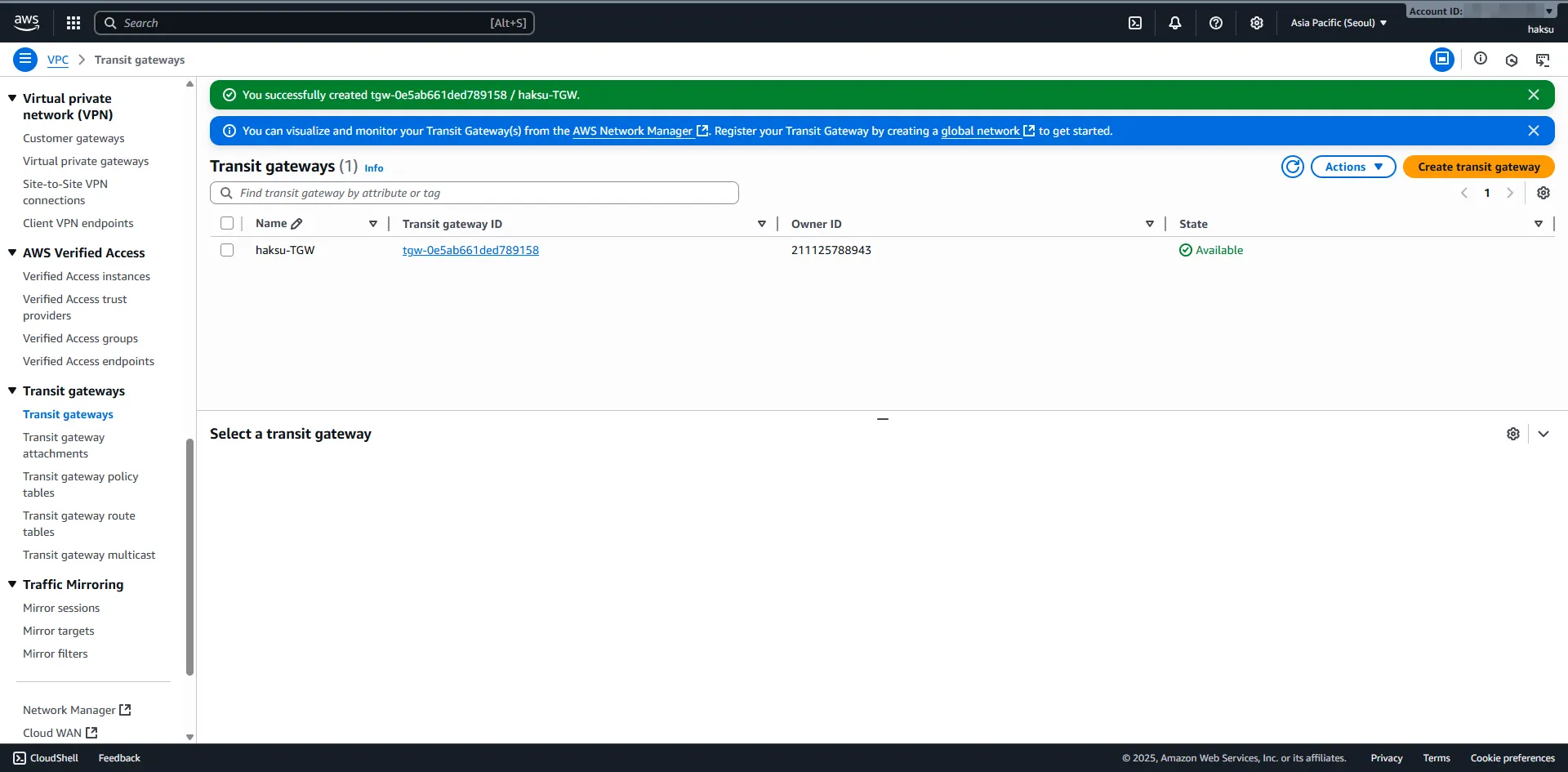Collapse the details pane chevron
1568x772 pixels.
tap(1543, 434)
